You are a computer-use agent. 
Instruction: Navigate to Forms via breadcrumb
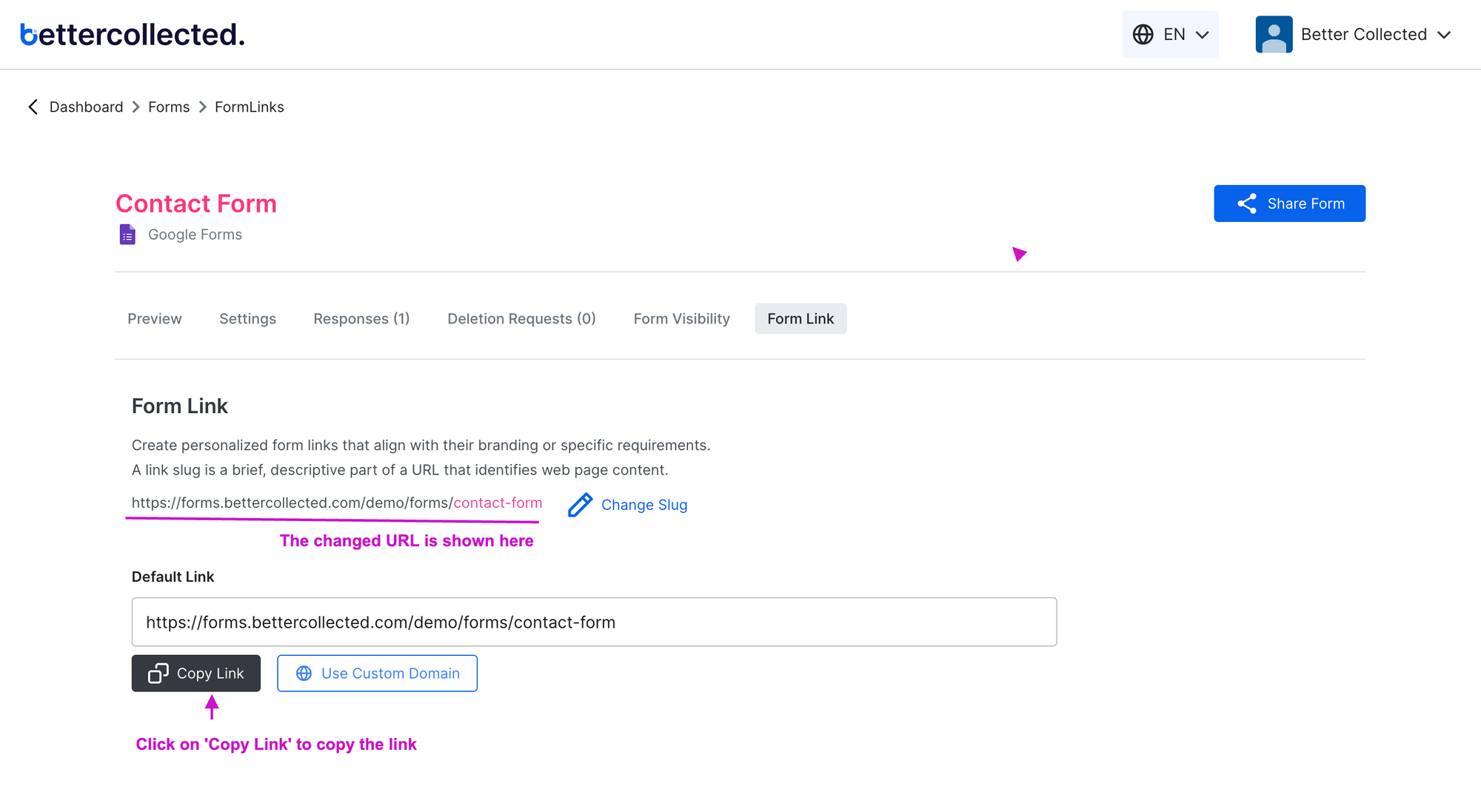coord(168,107)
